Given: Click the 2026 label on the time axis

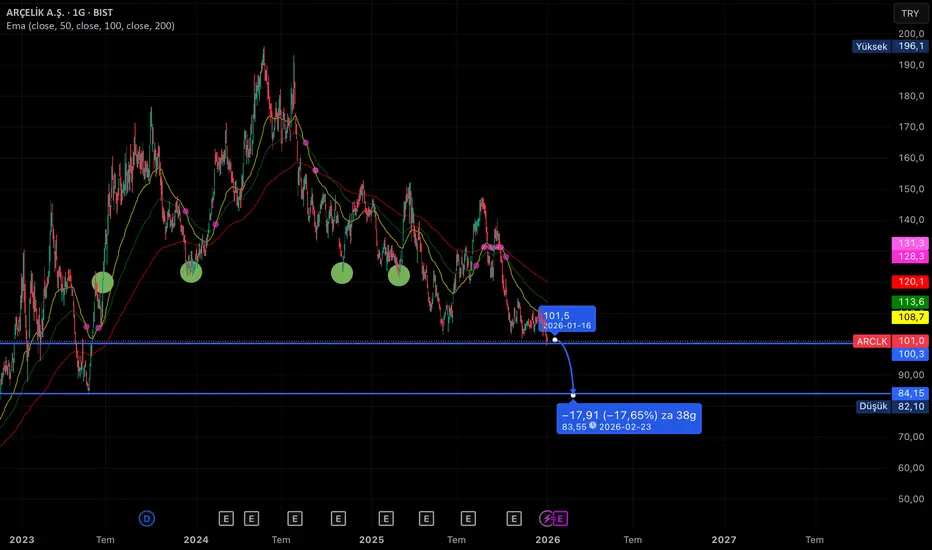Looking at the screenshot, I should point(547,539).
